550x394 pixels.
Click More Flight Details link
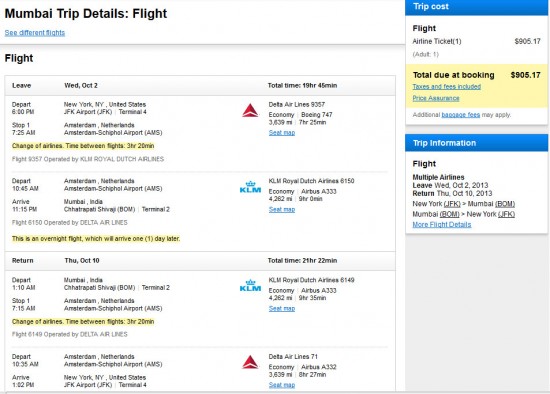(442, 225)
